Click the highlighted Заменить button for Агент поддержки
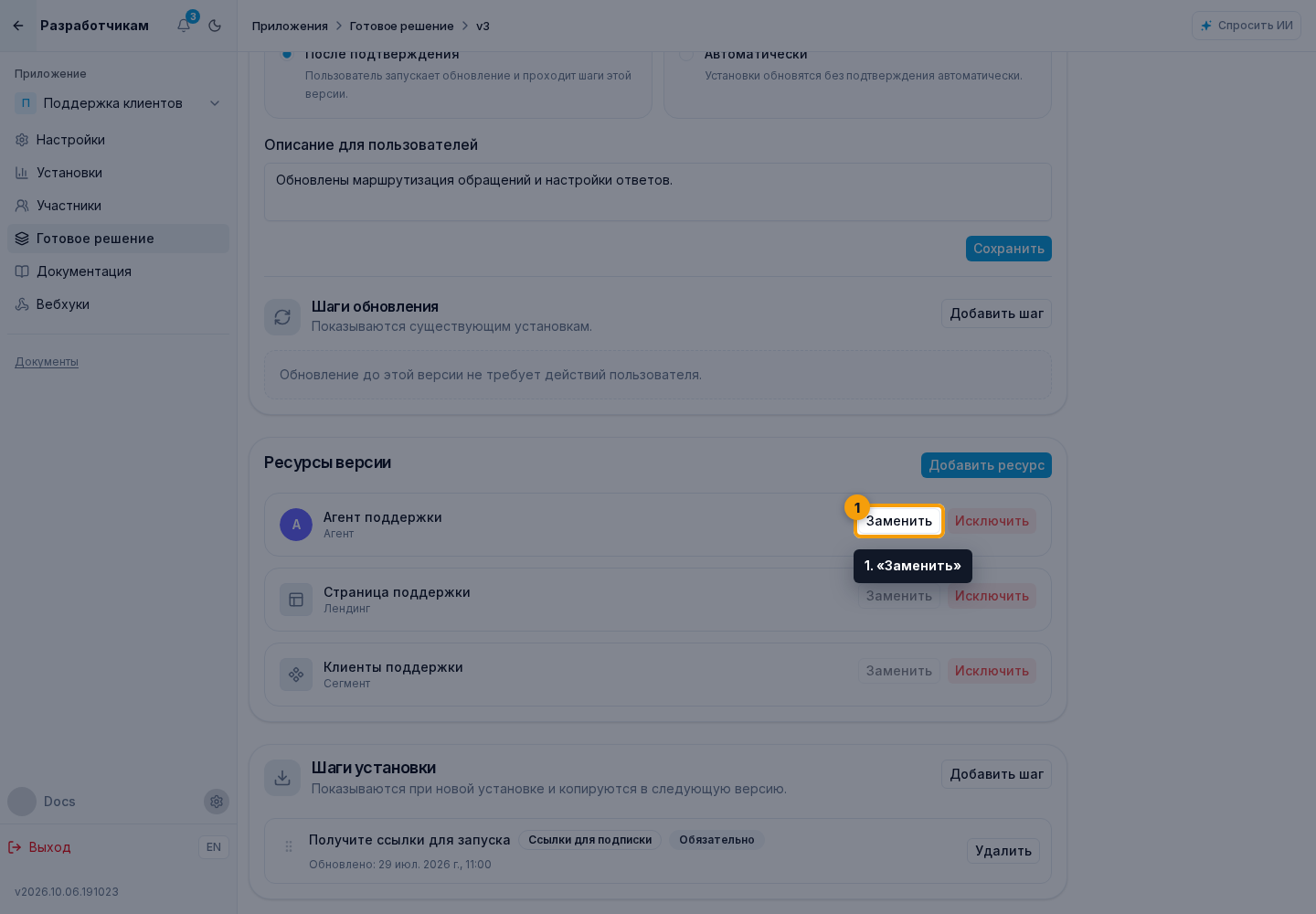The height and width of the screenshot is (914, 1316). tap(899, 521)
